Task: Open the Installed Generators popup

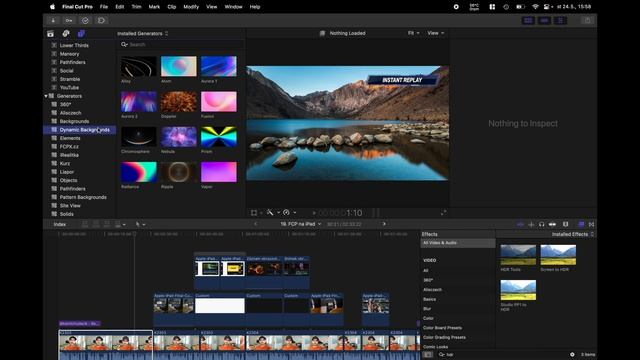Action: [x=142, y=33]
